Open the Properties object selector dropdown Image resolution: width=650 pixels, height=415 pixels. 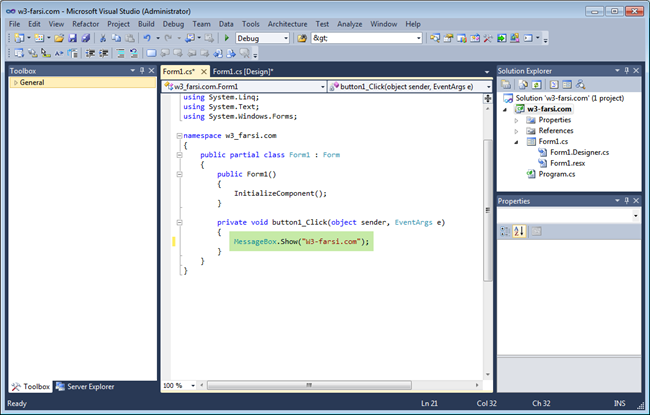point(635,215)
